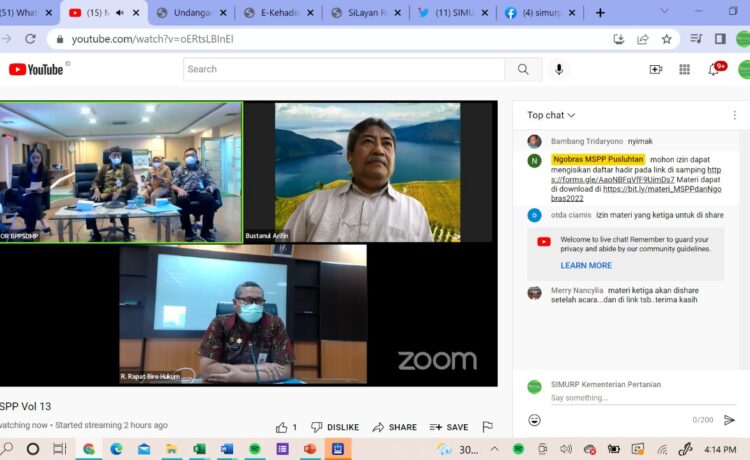Click SAVE to add video to playlist
The height and width of the screenshot is (460, 750).
[449, 427]
